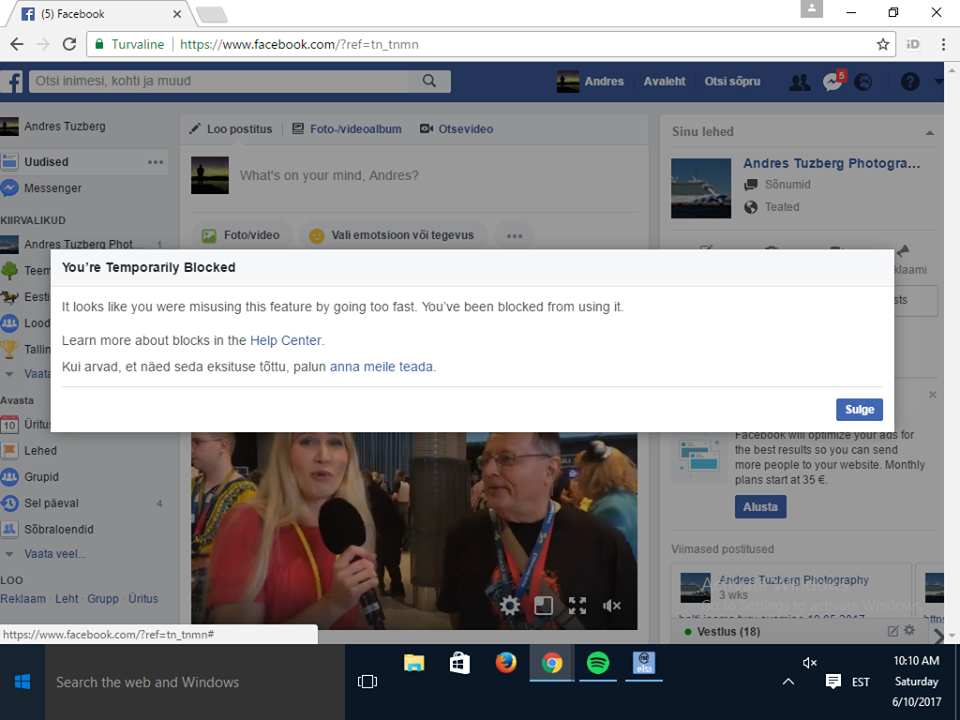Click the video picture-in-picture icon
This screenshot has height=720, width=960.
[x=543, y=606]
